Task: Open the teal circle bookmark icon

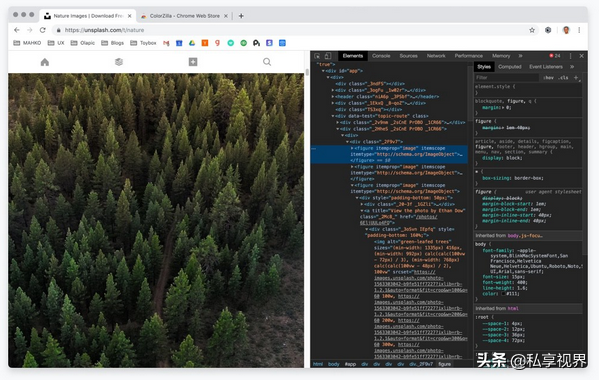Action: point(231,43)
